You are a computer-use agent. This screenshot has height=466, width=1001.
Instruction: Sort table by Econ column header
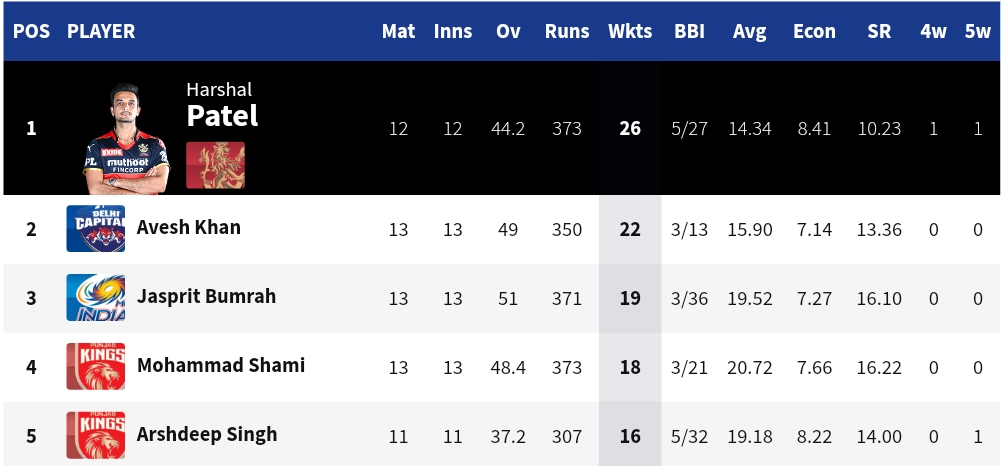814,31
